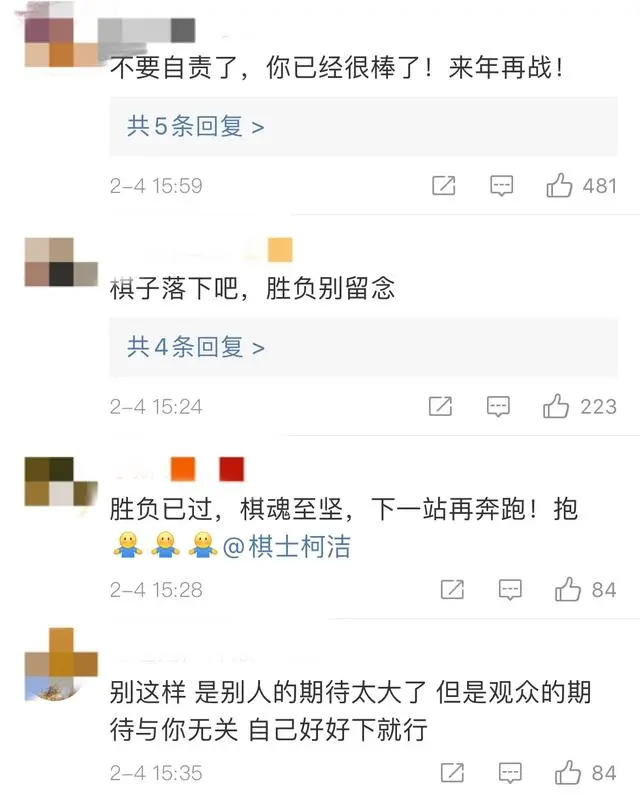Viewport: 640px width, 800px height.
Task: Share the comment posted at 15:28
Action: coord(452,590)
